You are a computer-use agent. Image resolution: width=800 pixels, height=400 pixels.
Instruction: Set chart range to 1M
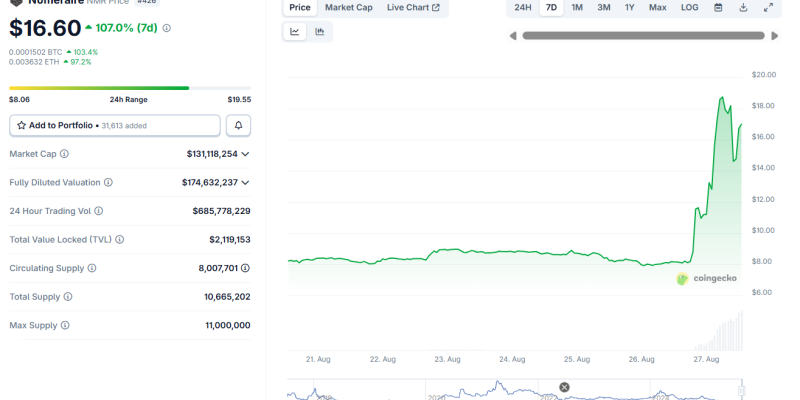(x=577, y=8)
